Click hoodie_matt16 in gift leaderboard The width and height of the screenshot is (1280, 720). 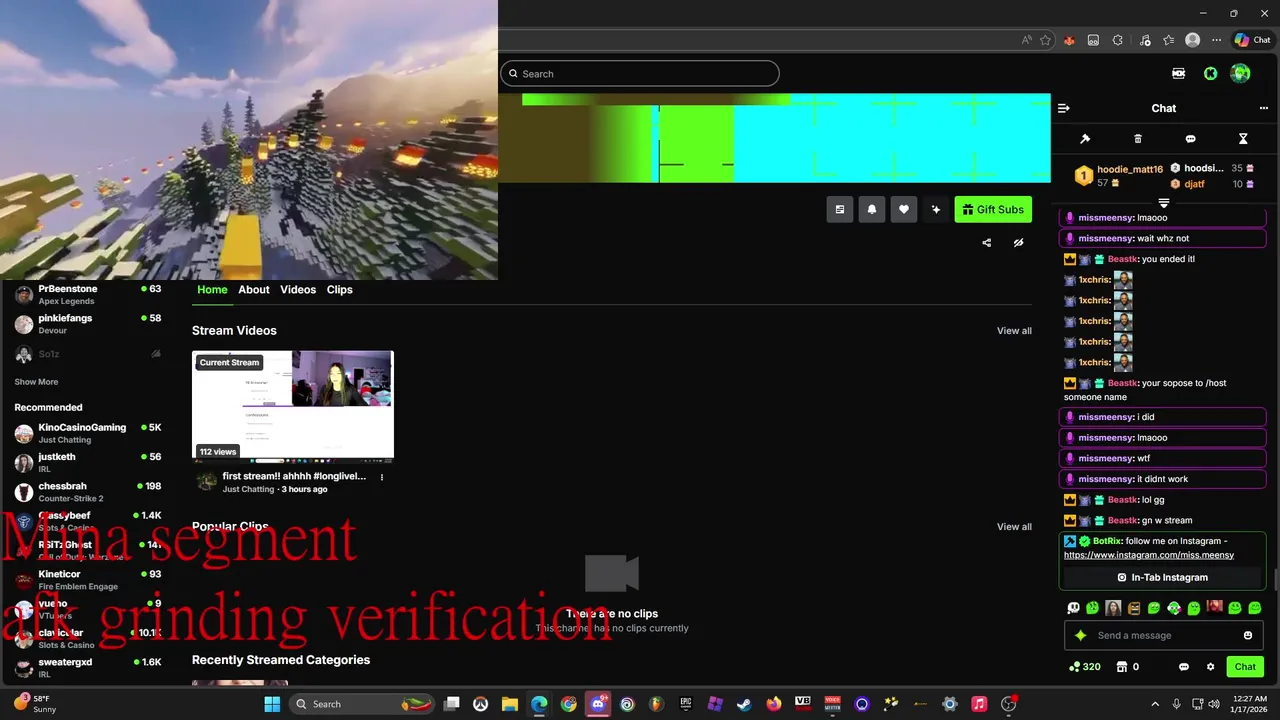pos(1130,169)
